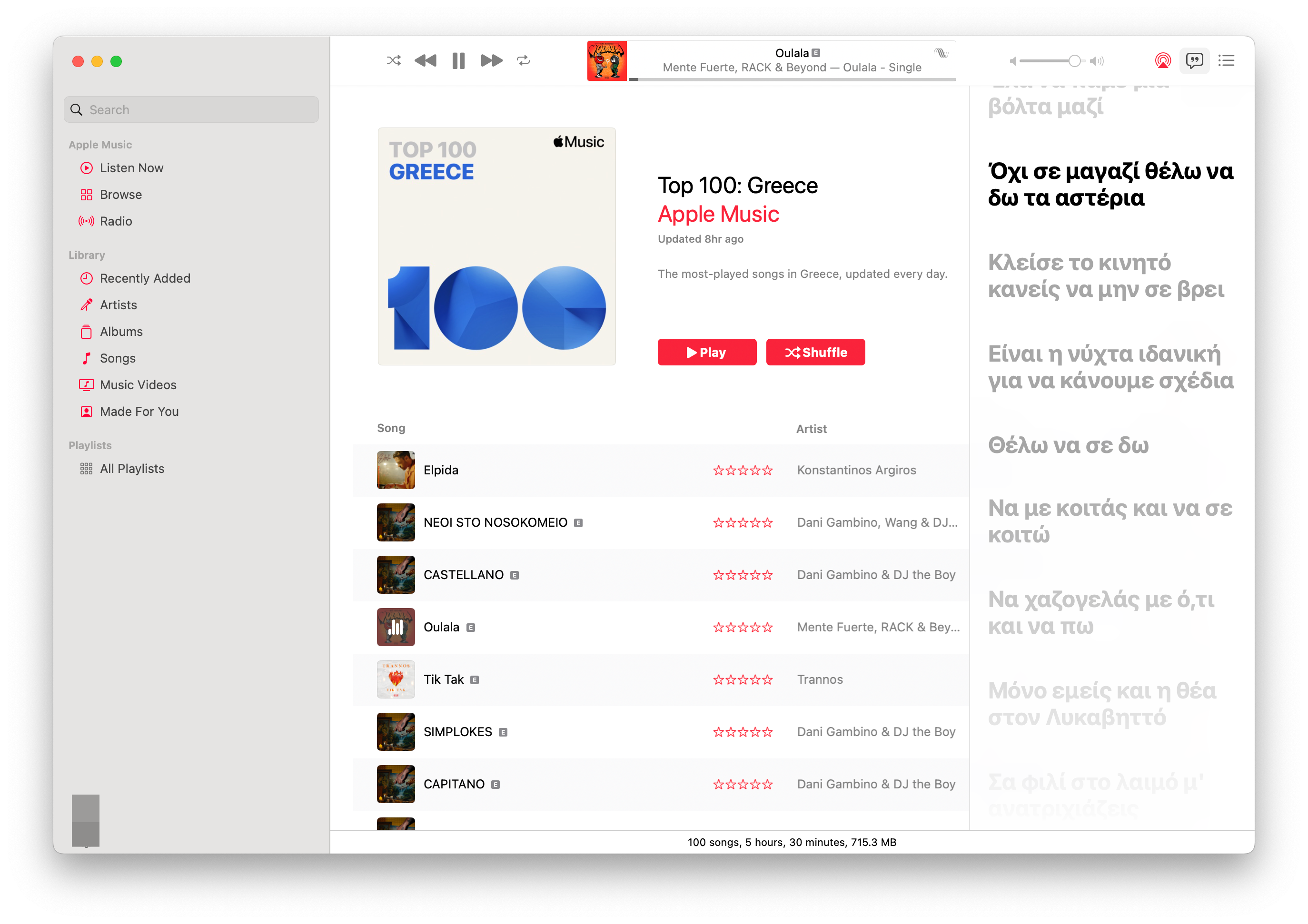Toggle the lyrics panel button
This screenshot has height=924, width=1308.
click(1195, 60)
